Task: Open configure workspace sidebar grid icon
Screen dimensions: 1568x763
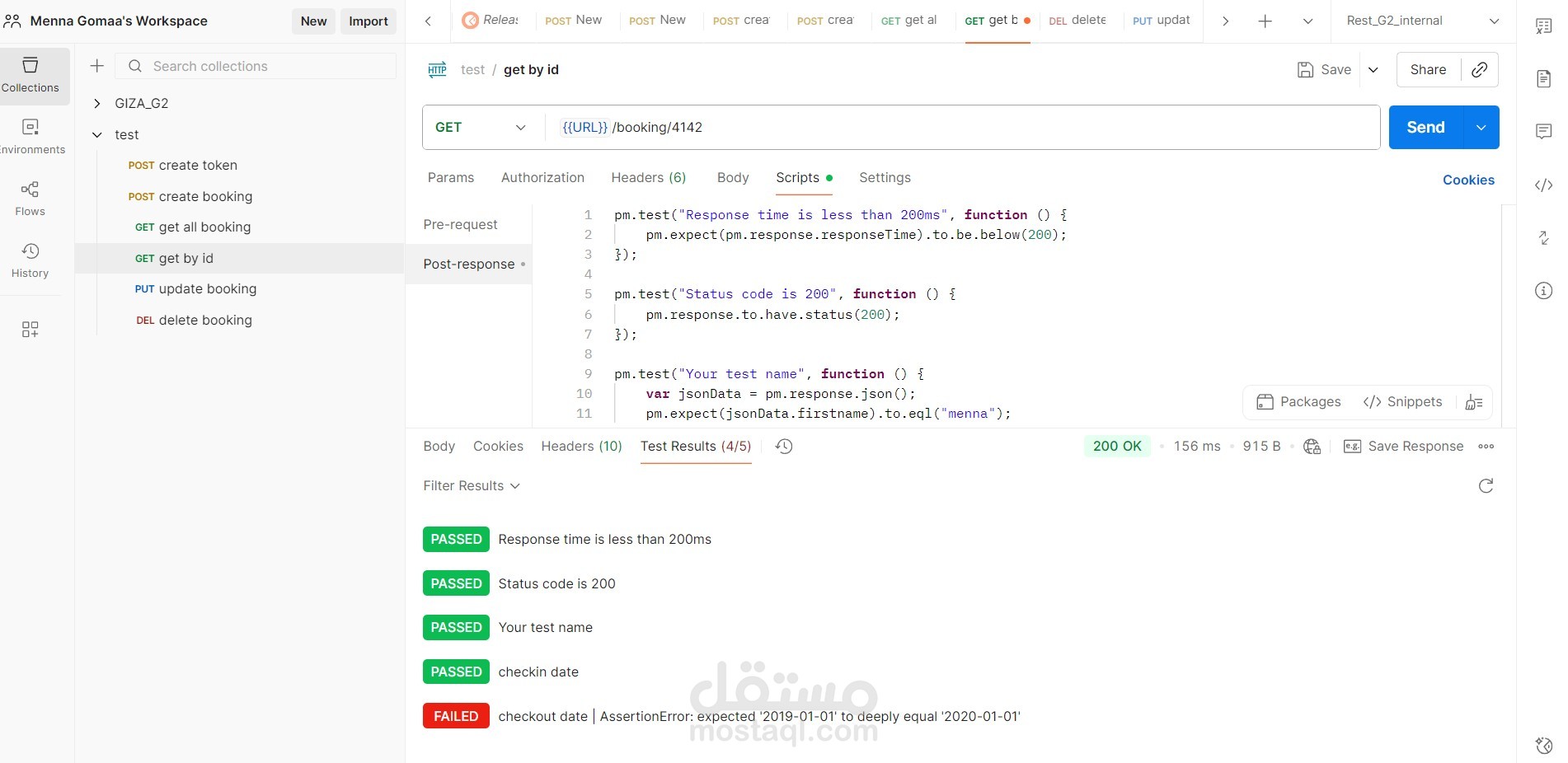Action: point(31,330)
